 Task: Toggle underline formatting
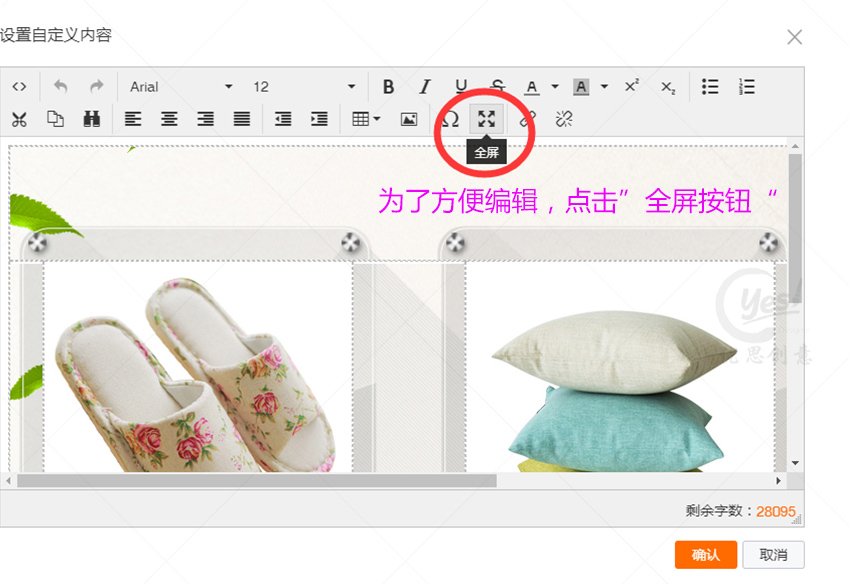pyautogui.click(x=460, y=87)
